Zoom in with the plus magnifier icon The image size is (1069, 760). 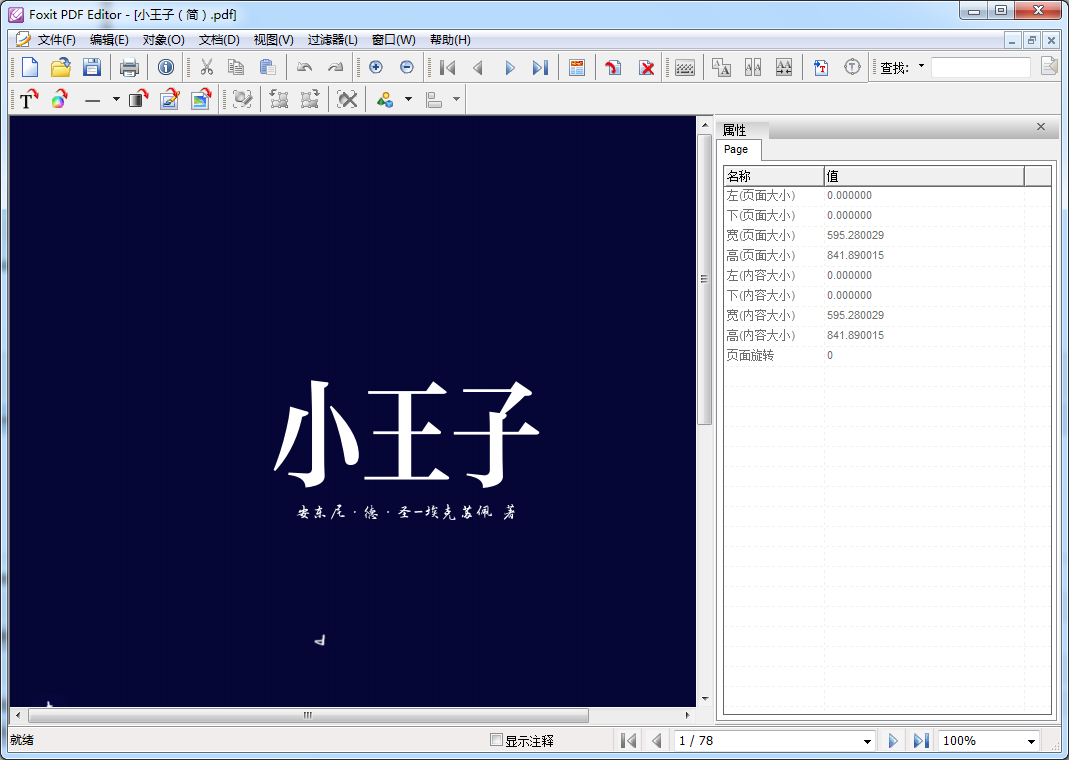pos(376,68)
